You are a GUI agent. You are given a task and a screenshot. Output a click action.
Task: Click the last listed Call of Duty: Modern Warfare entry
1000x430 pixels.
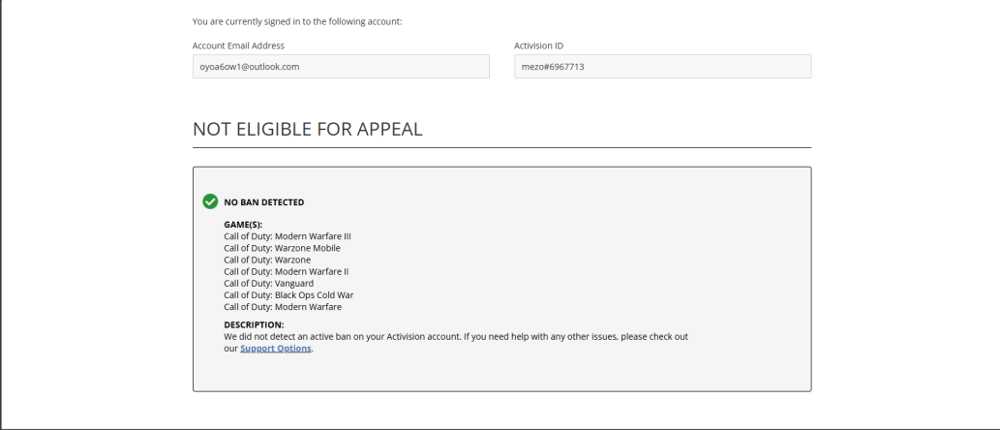tap(282, 307)
